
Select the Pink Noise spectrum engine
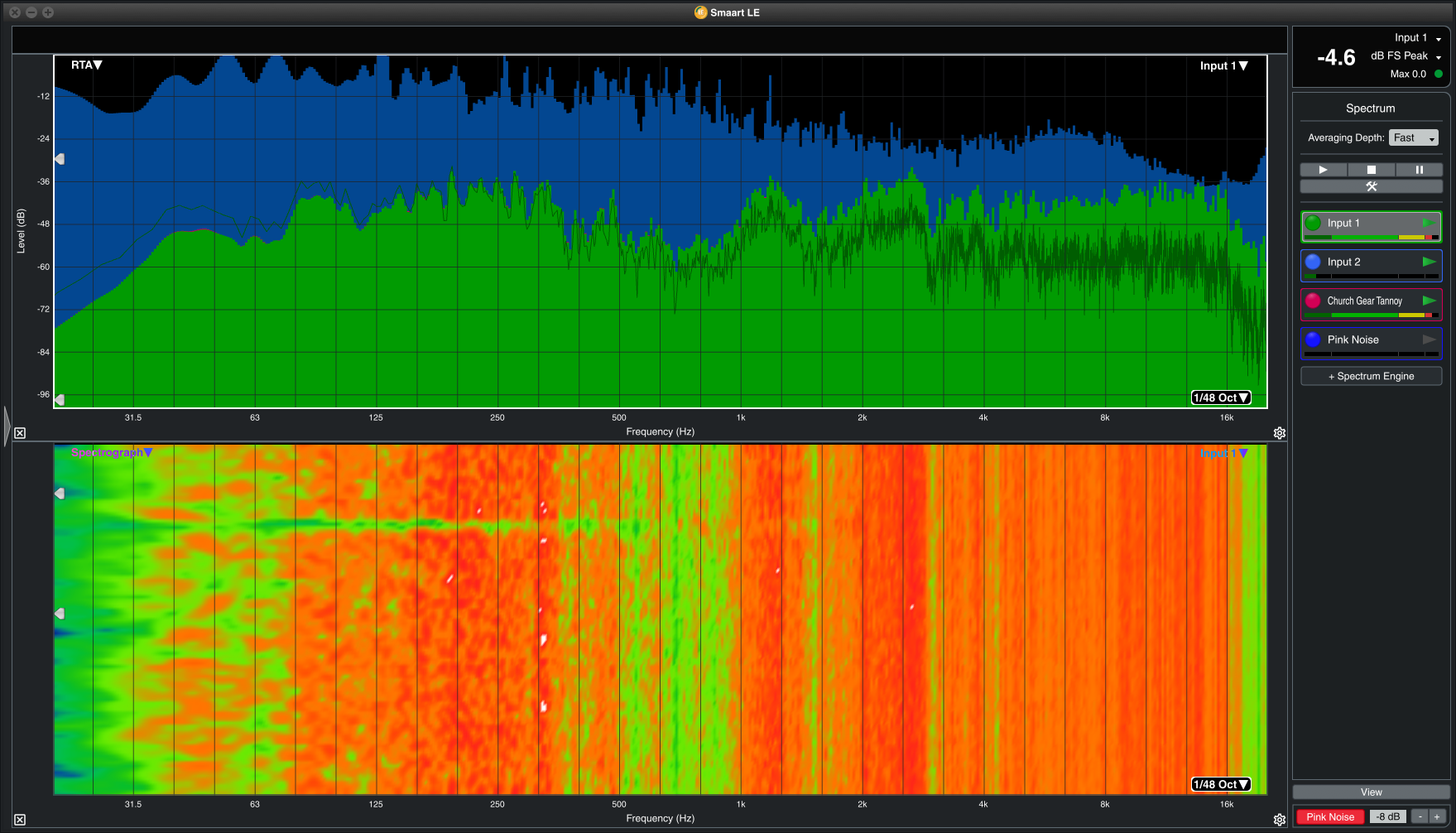1371,343
